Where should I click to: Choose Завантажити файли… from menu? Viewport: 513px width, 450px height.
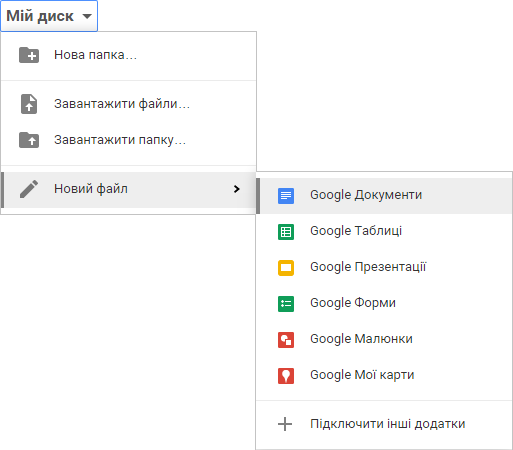tap(129, 104)
